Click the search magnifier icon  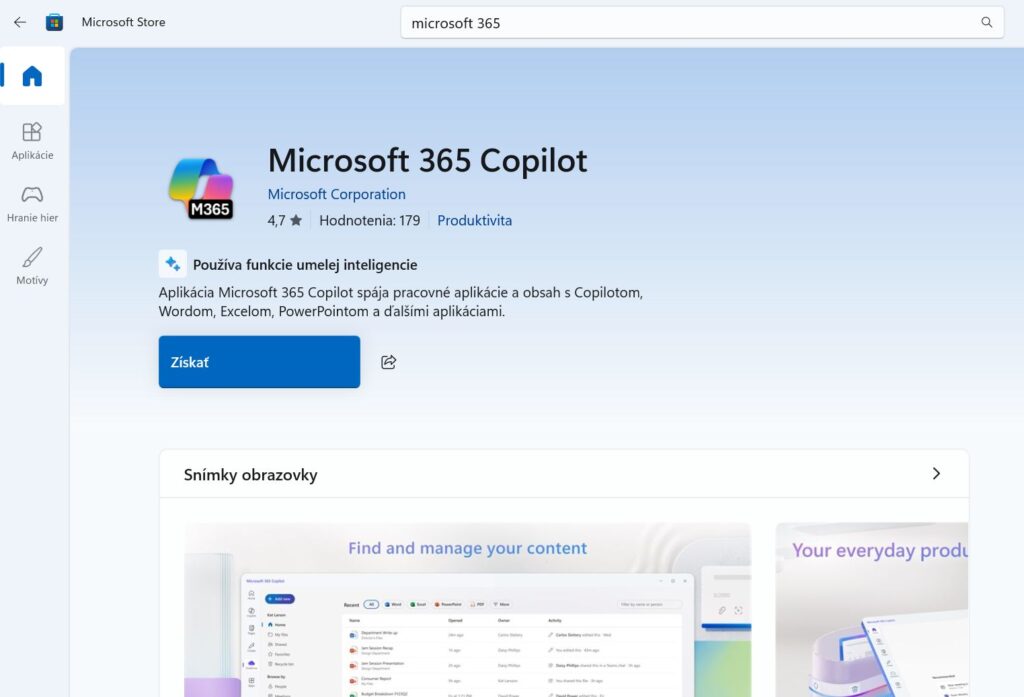pyautogui.click(x=986, y=22)
